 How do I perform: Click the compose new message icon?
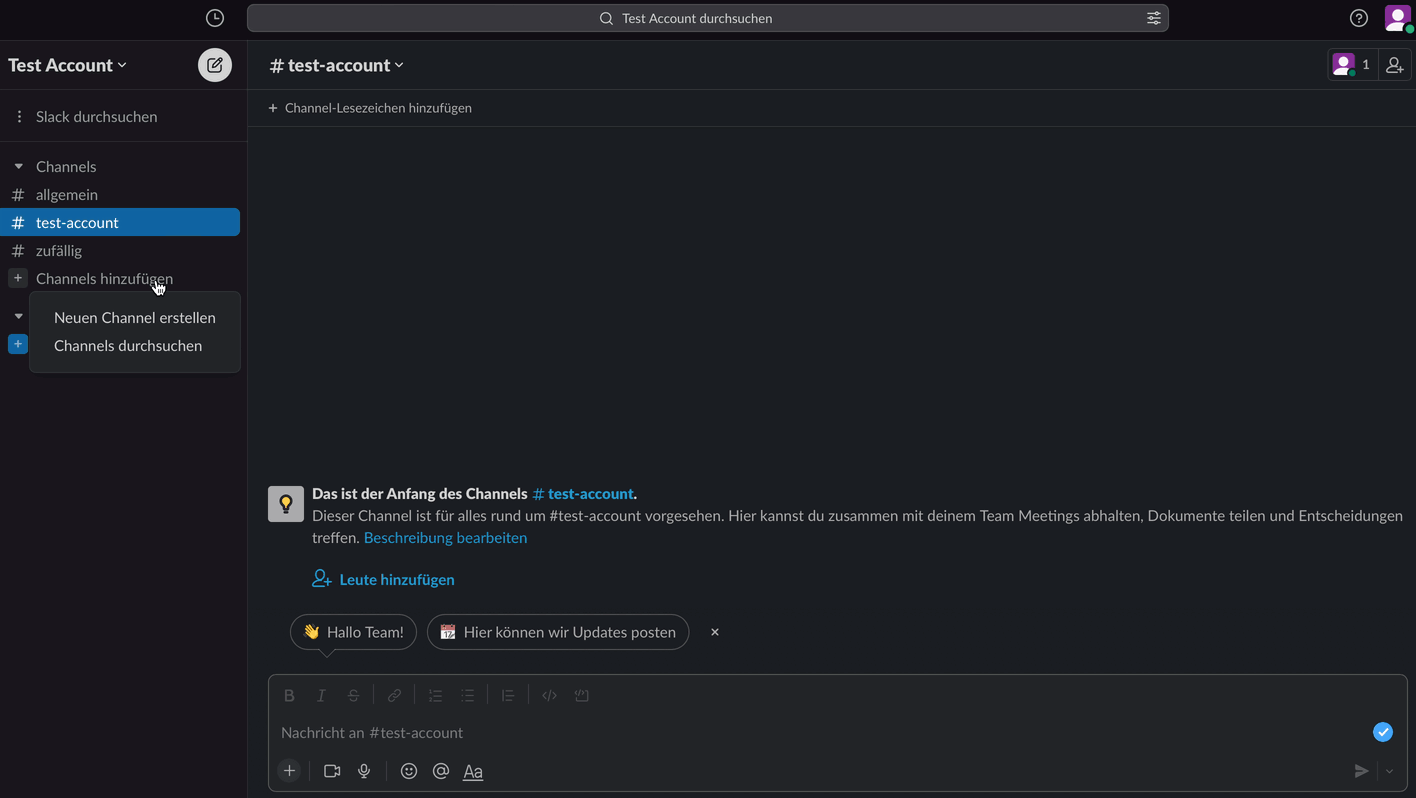pos(214,65)
